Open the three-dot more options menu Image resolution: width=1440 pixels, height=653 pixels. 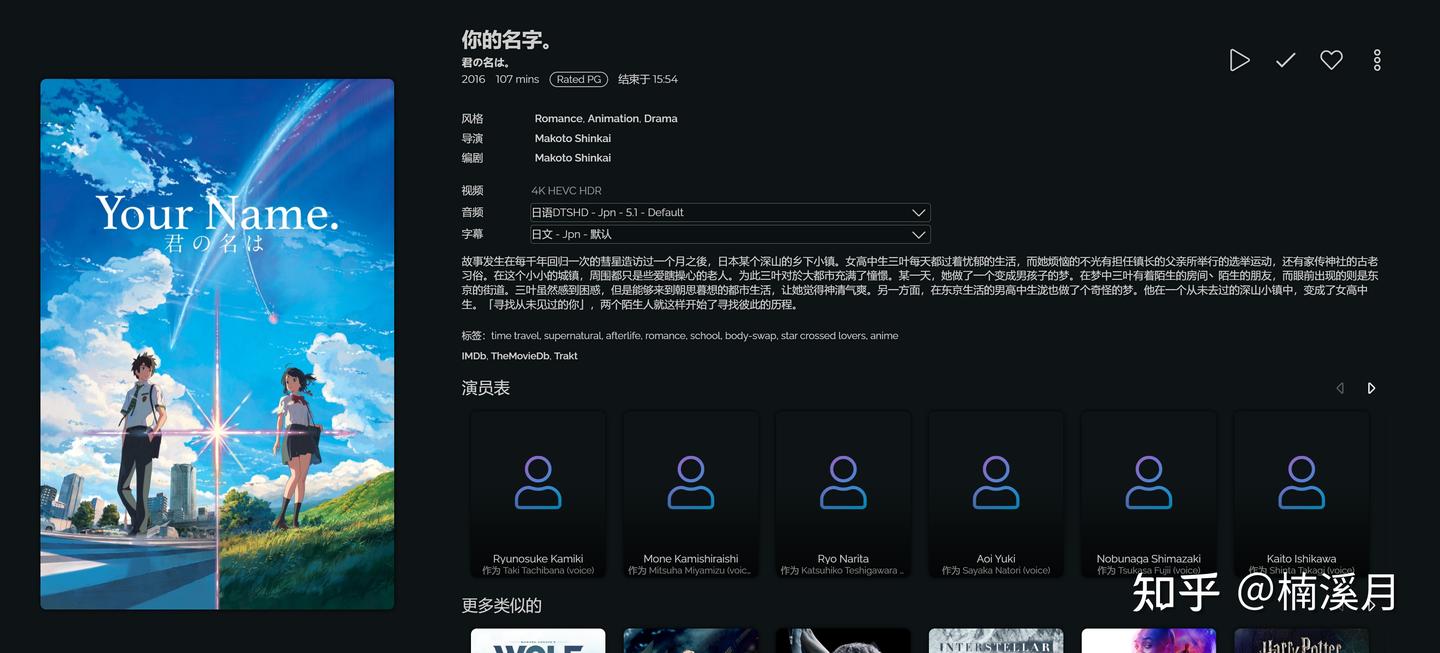click(1376, 58)
